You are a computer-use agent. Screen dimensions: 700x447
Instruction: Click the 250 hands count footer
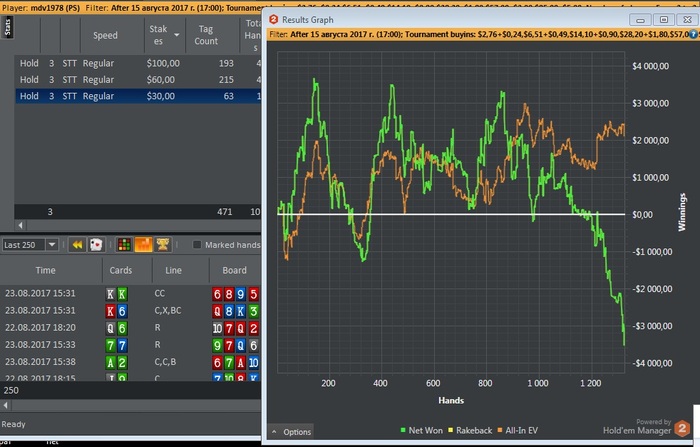[11, 390]
